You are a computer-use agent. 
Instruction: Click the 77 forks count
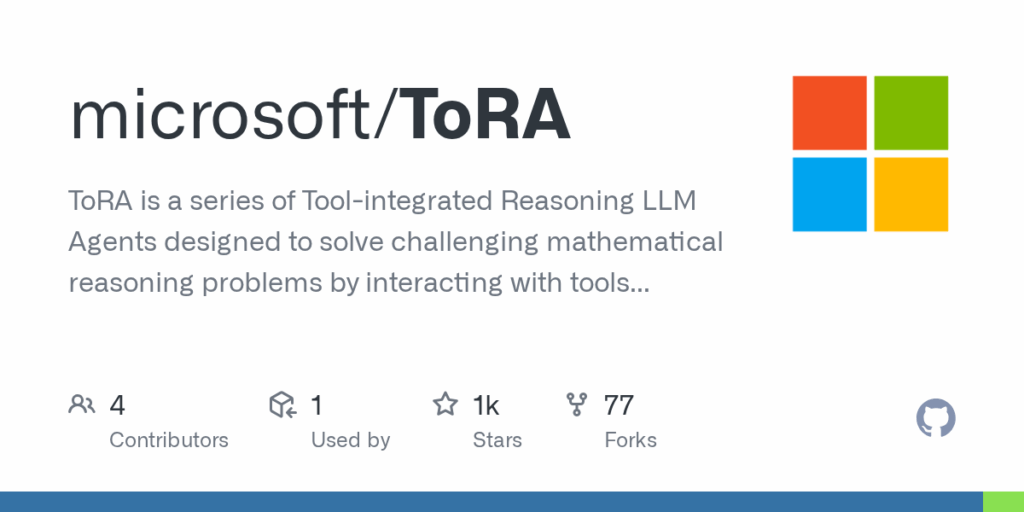pyautogui.click(x=618, y=405)
